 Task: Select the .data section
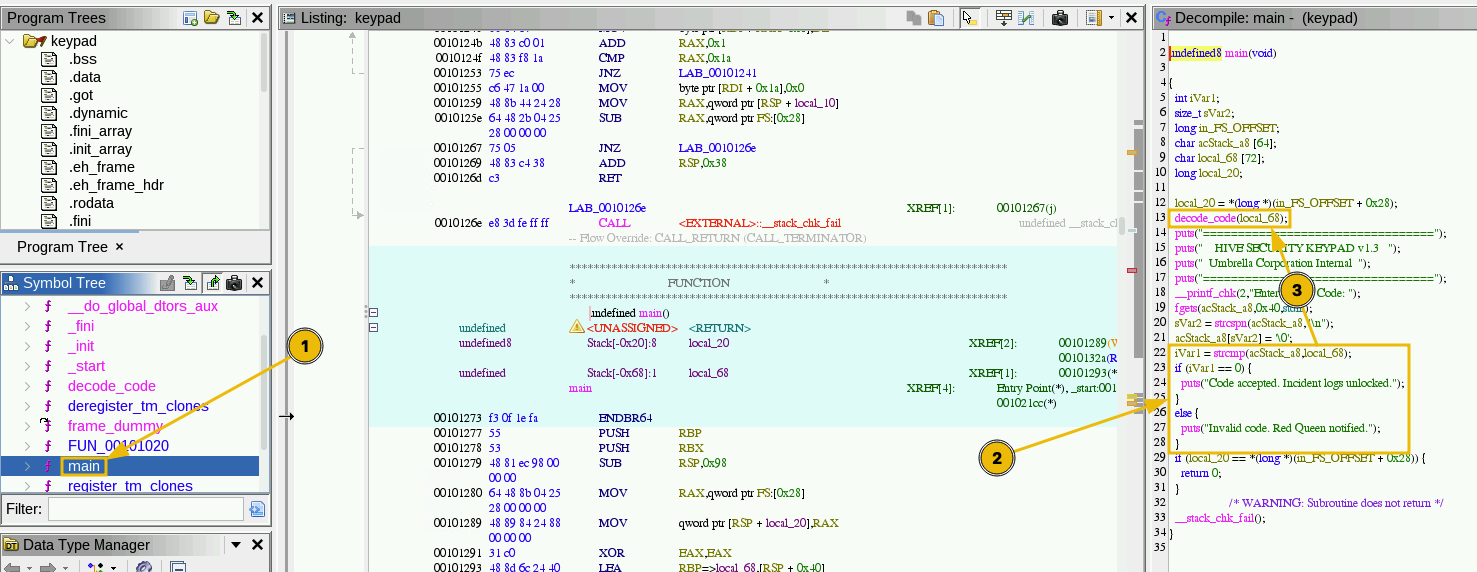point(85,77)
